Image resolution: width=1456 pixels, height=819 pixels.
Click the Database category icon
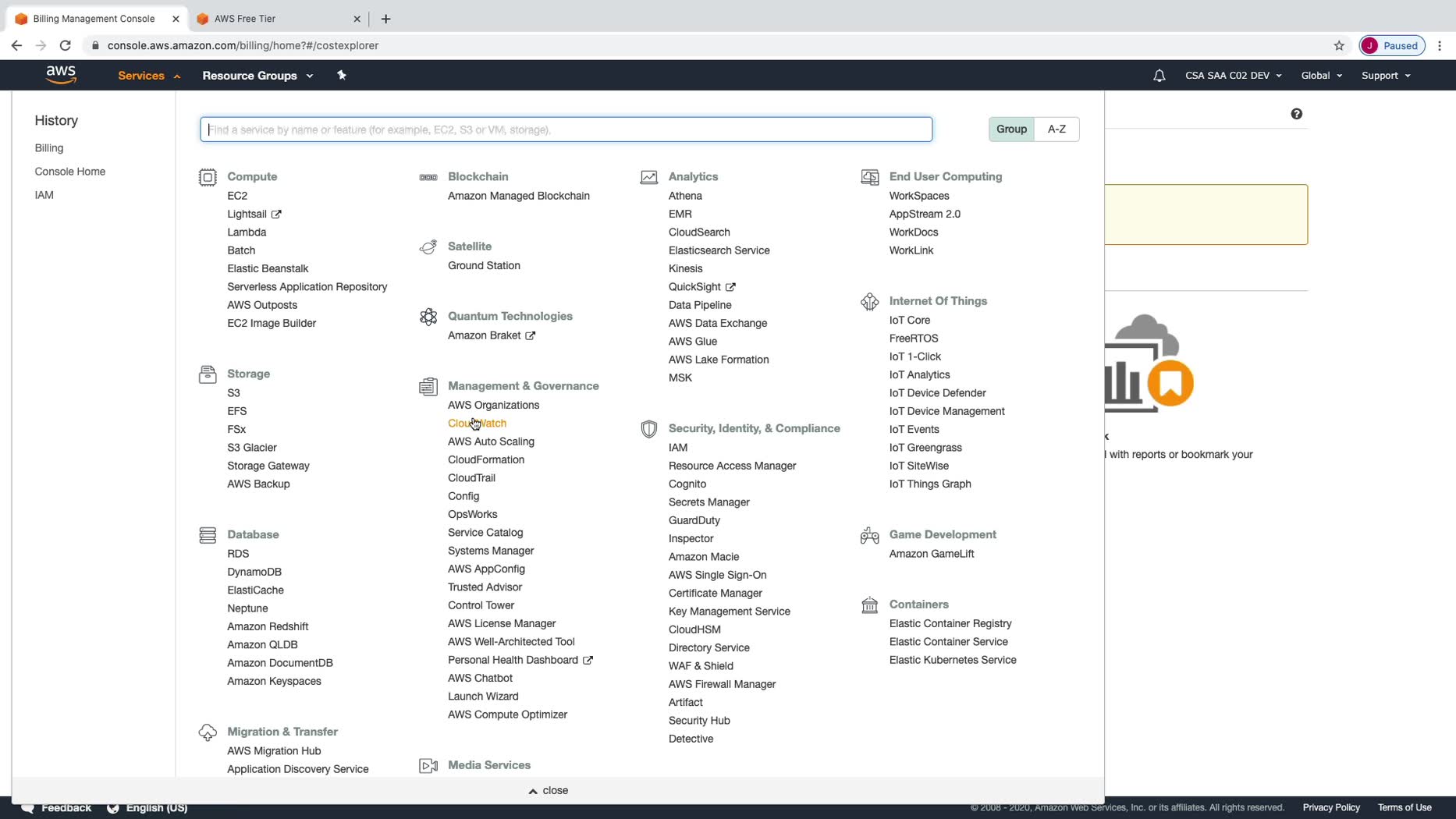[x=208, y=535]
